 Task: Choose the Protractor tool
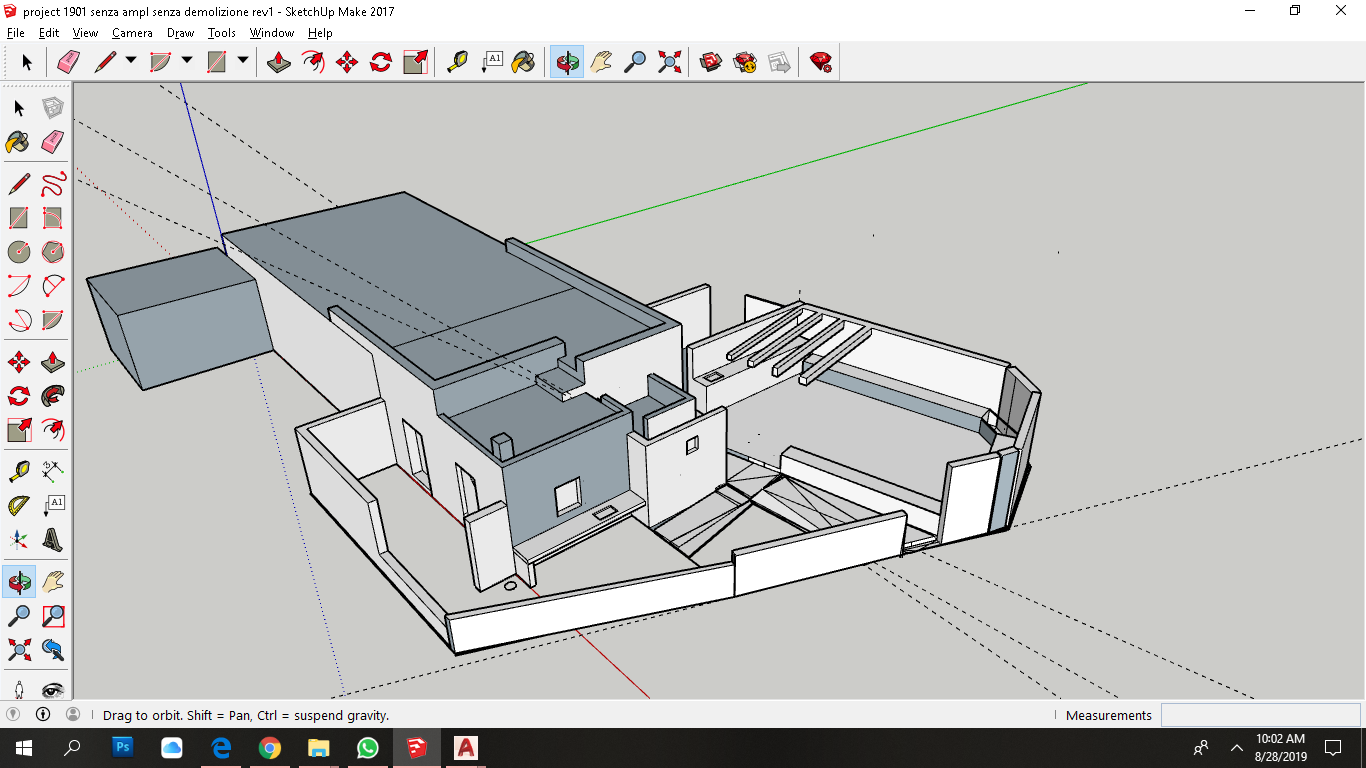[x=19, y=505]
